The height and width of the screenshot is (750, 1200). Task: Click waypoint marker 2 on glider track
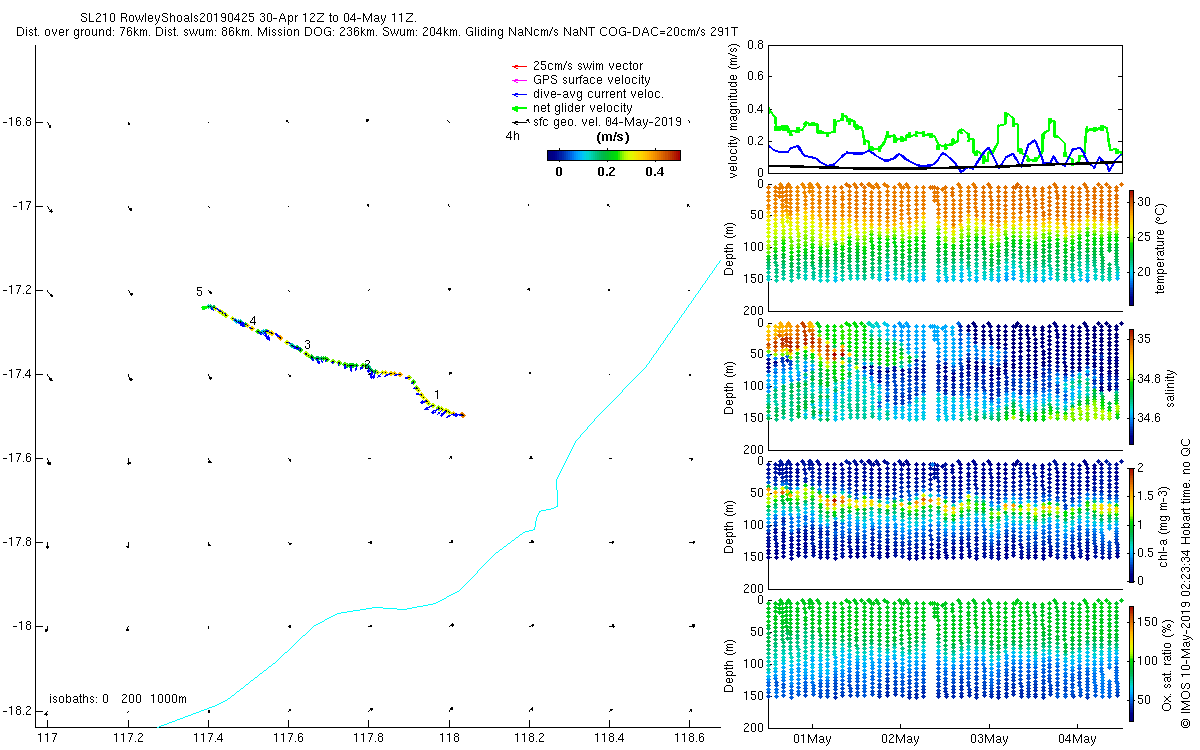tap(367, 365)
